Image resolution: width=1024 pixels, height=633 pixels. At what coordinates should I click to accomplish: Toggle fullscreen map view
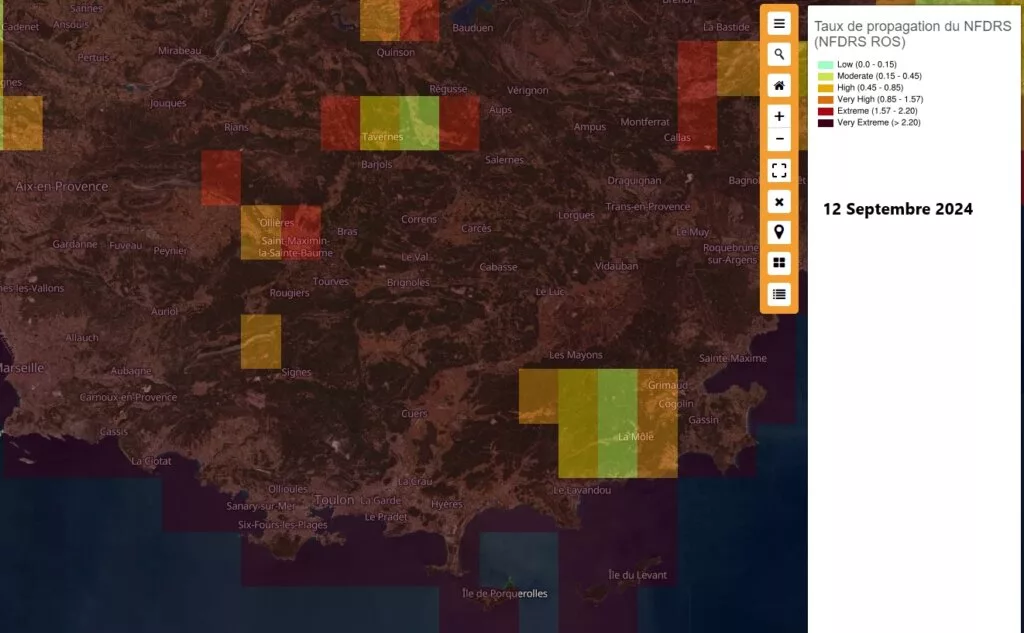[779, 170]
